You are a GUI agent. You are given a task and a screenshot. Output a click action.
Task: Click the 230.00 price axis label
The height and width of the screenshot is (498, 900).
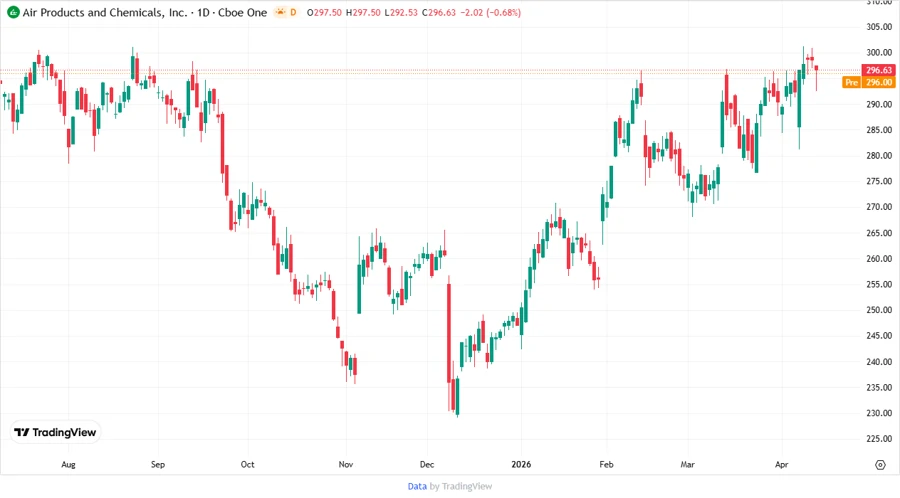(x=879, y=413)
